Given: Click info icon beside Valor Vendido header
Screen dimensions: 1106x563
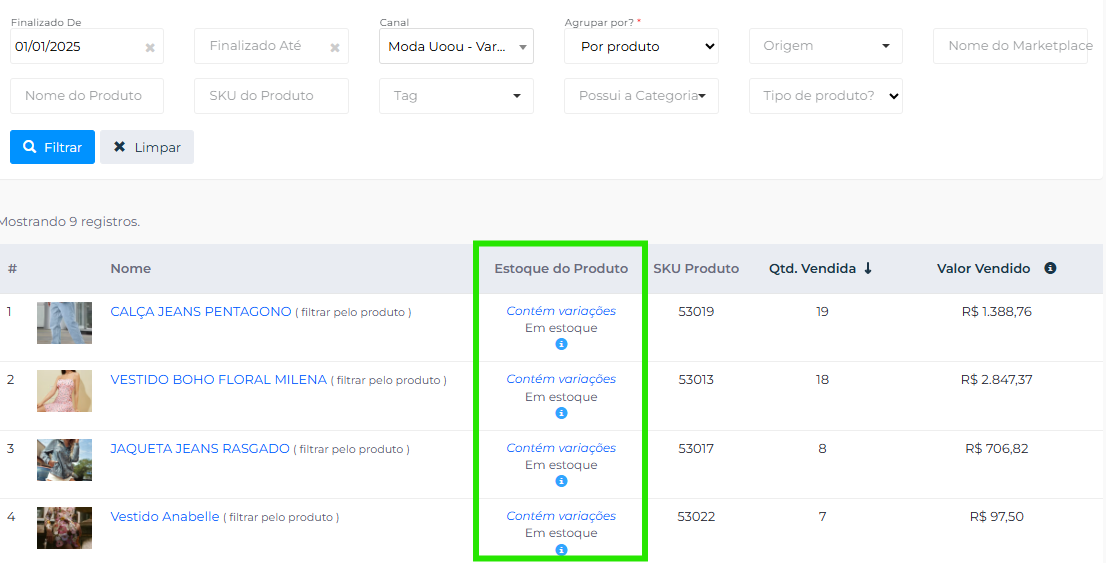Looking at the screenshot, I should pyautogui.click(x=1050, y=268).
